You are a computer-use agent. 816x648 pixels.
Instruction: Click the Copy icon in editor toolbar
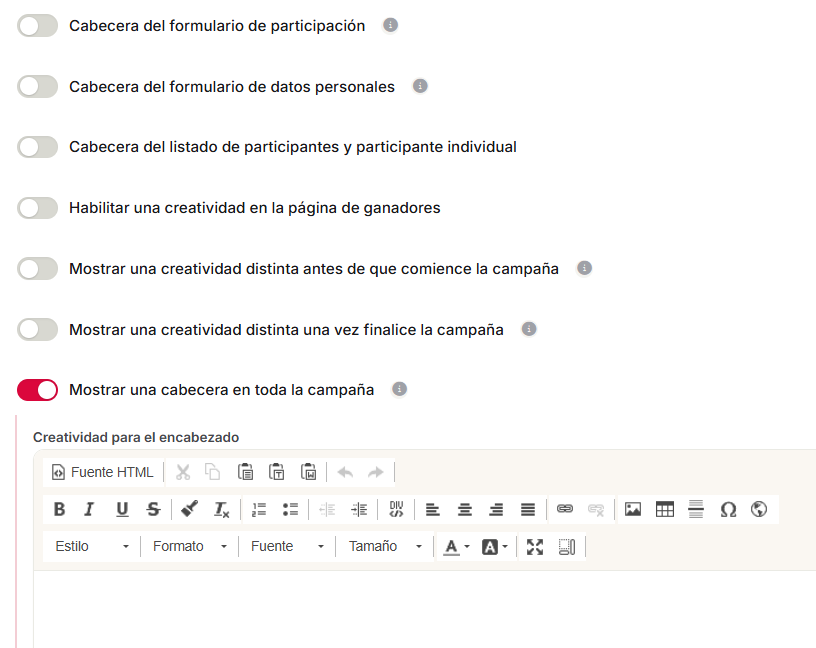click(x=212, y=472)
